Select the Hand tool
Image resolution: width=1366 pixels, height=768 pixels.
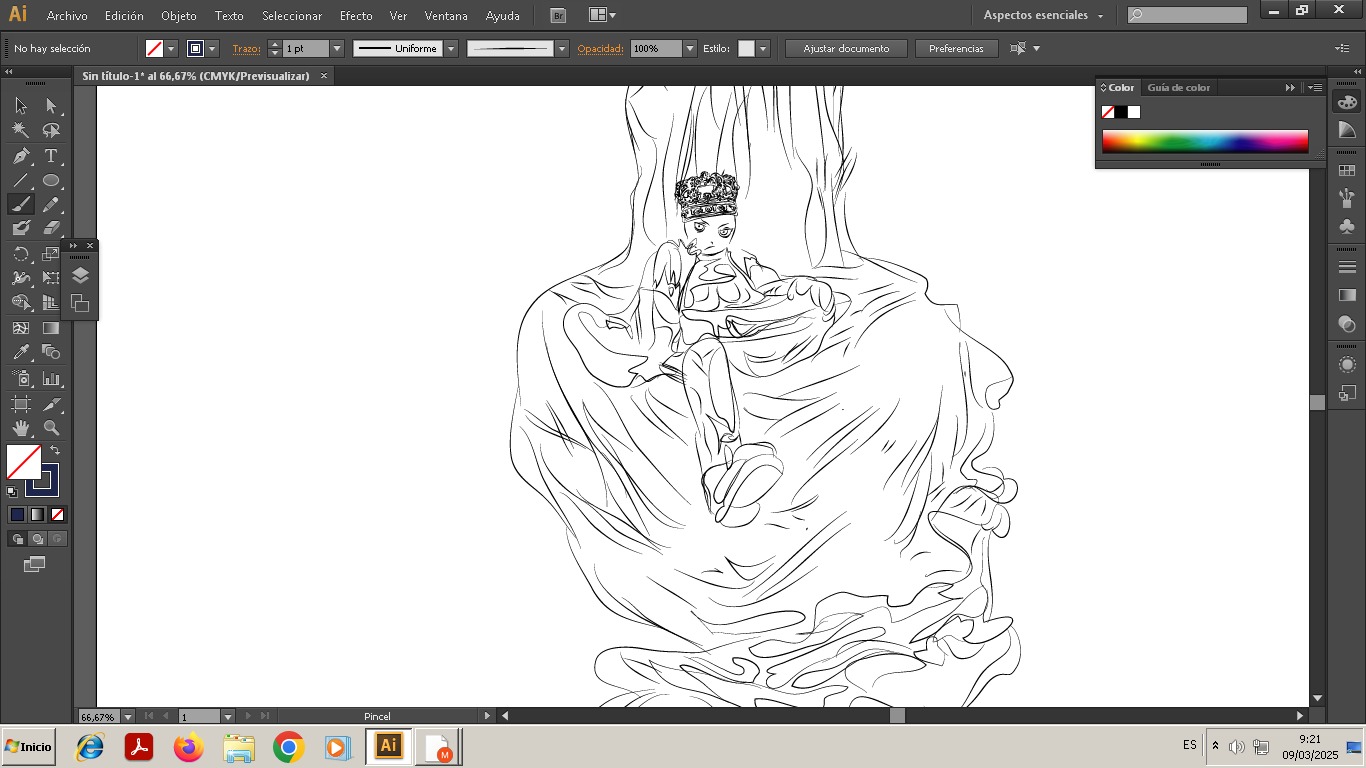21,428
